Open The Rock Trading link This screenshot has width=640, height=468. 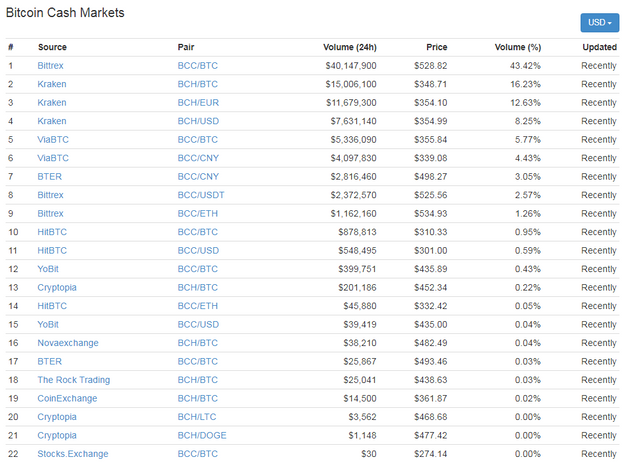click(x=74, y=380)
